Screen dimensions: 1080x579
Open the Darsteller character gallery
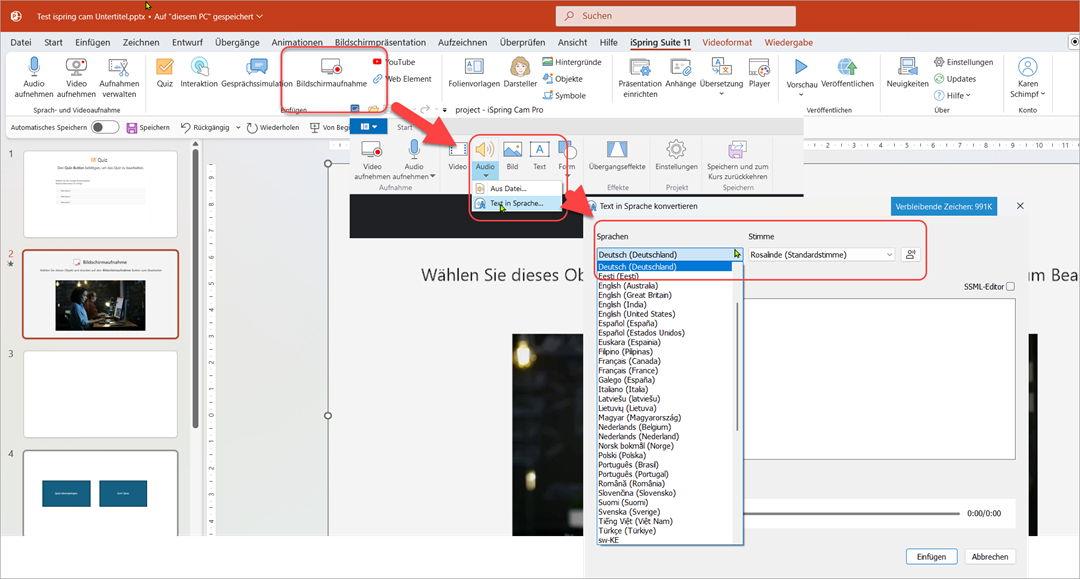tap(520, 68)
